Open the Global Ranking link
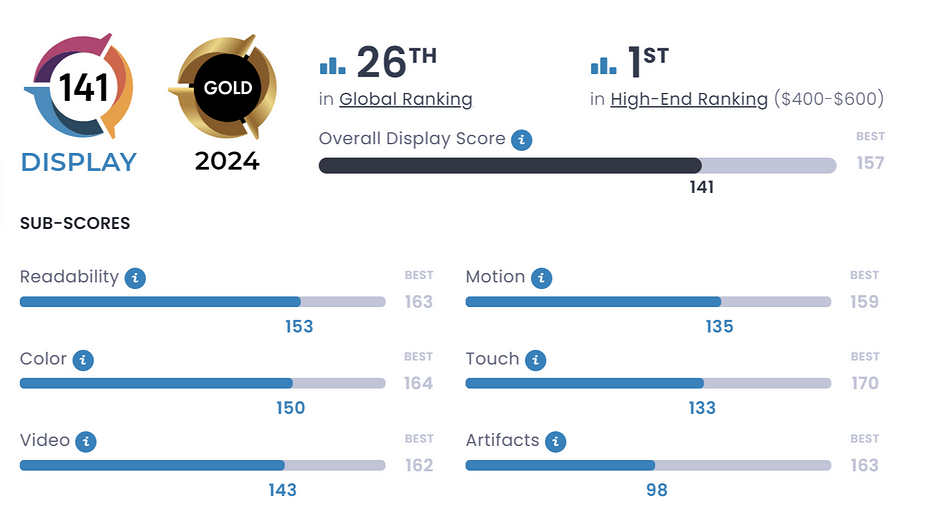This screenshot has height=512, width=929. pos(406,99)
